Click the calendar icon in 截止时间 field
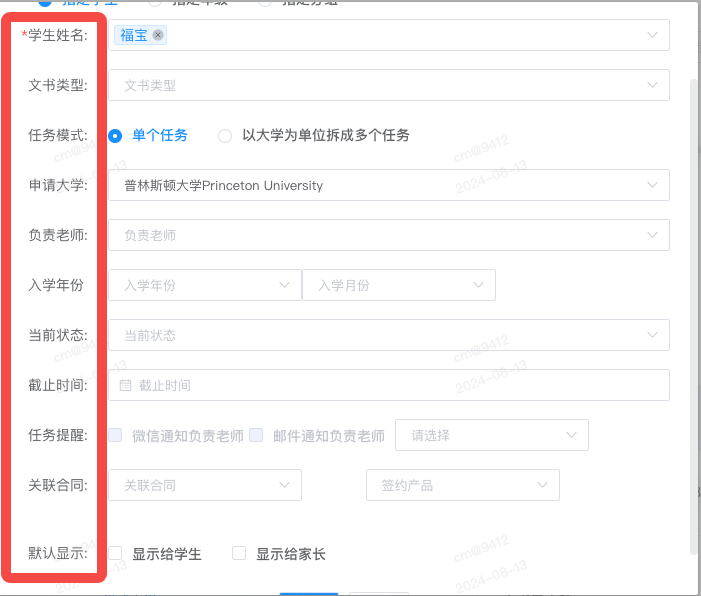This screenshot has height=596, width=701. (125, 385)
